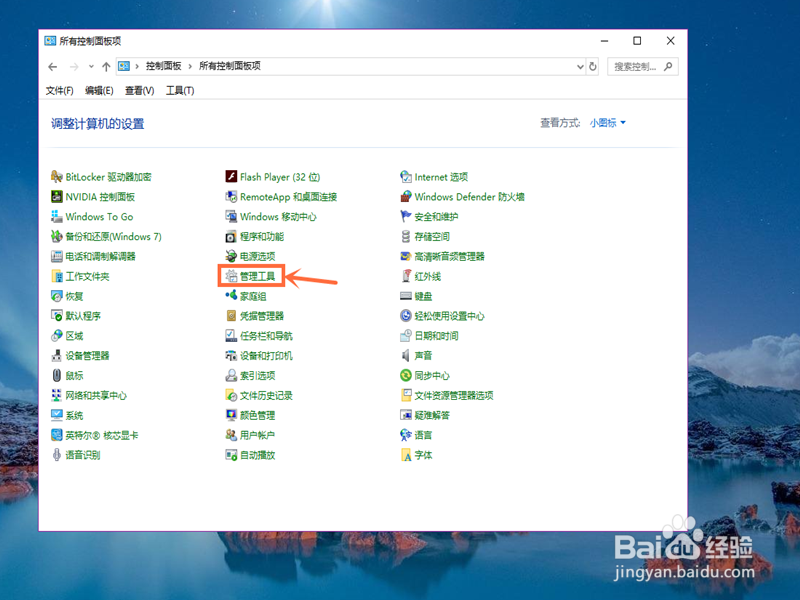Open RemoteApp 和桌面连接 icon
This screenshot has height=600, width=800.
click(231, 196)
